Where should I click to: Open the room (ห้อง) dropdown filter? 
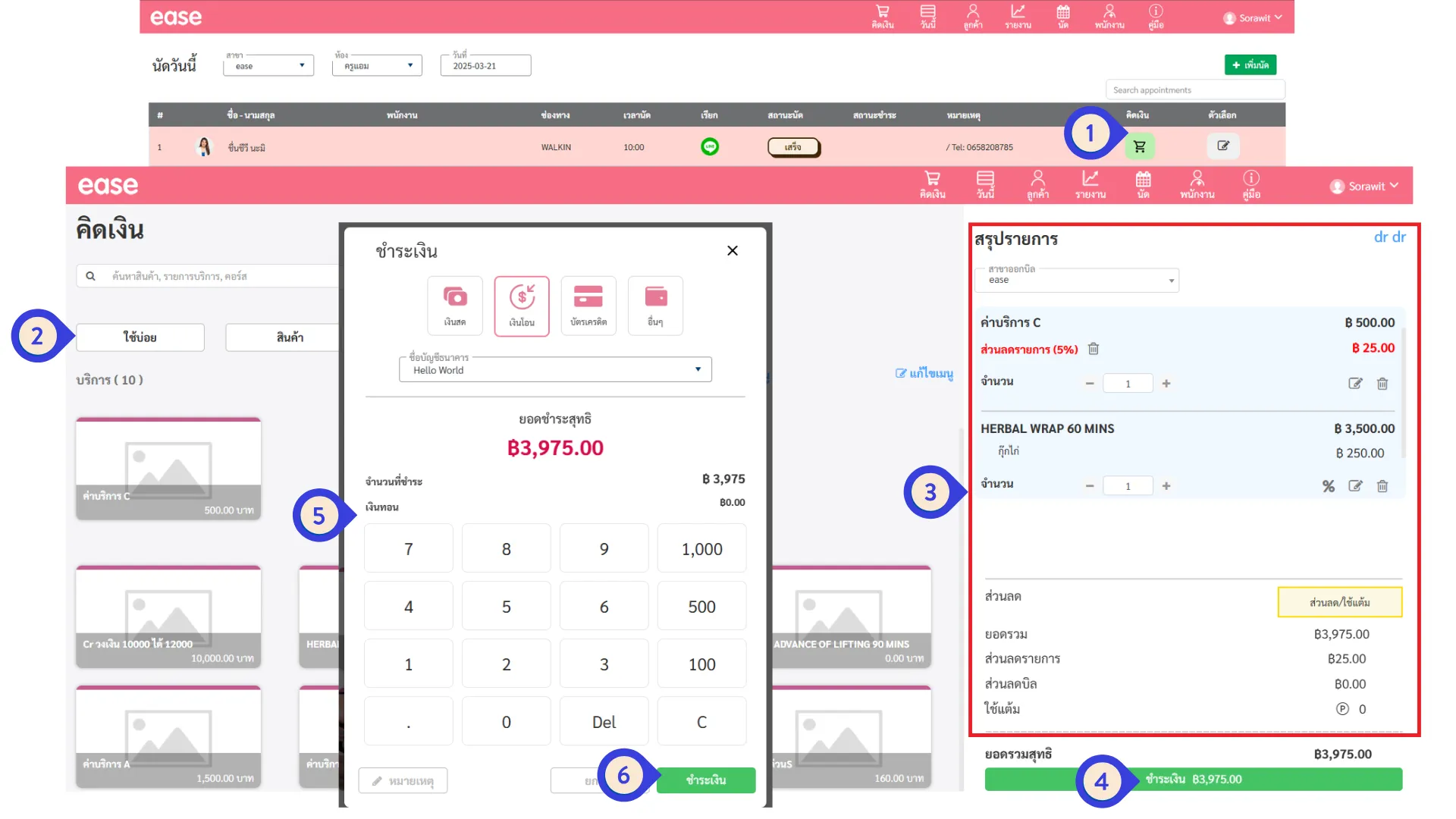(377, 66)
